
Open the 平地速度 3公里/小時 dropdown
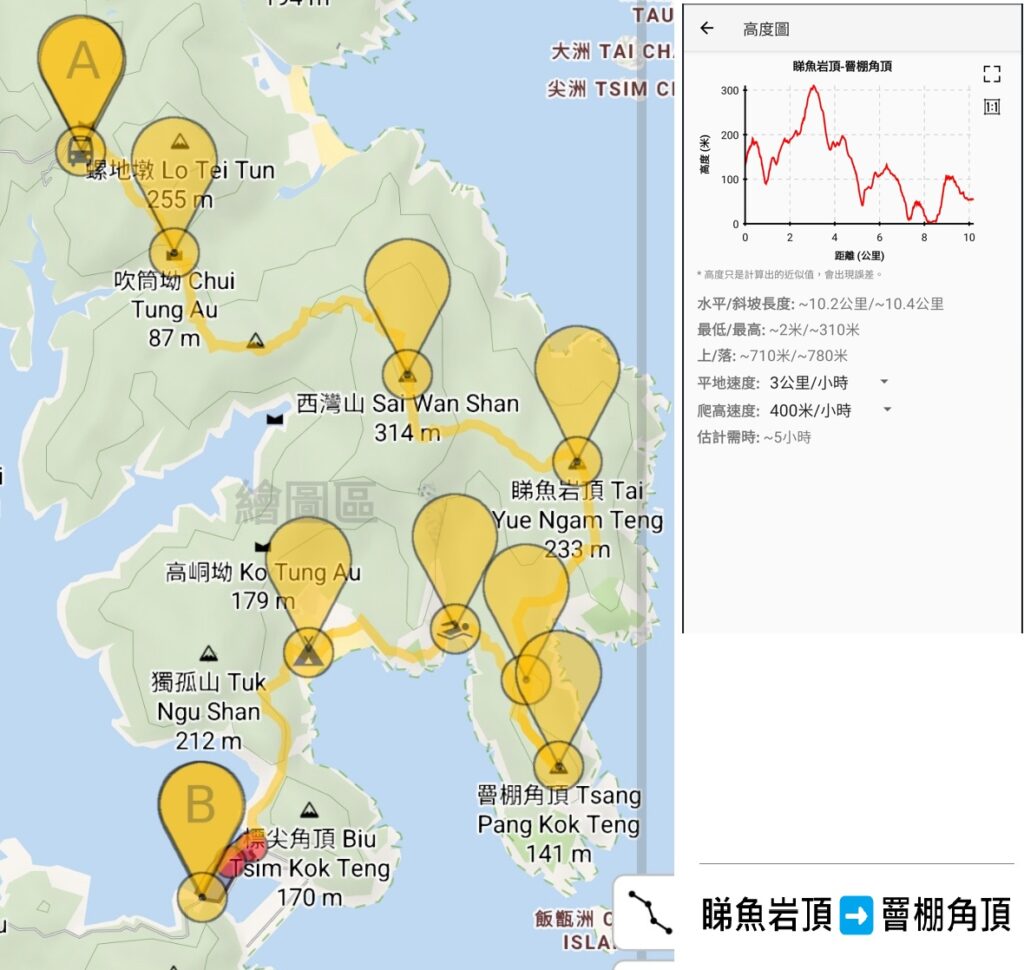pos(883,382)
